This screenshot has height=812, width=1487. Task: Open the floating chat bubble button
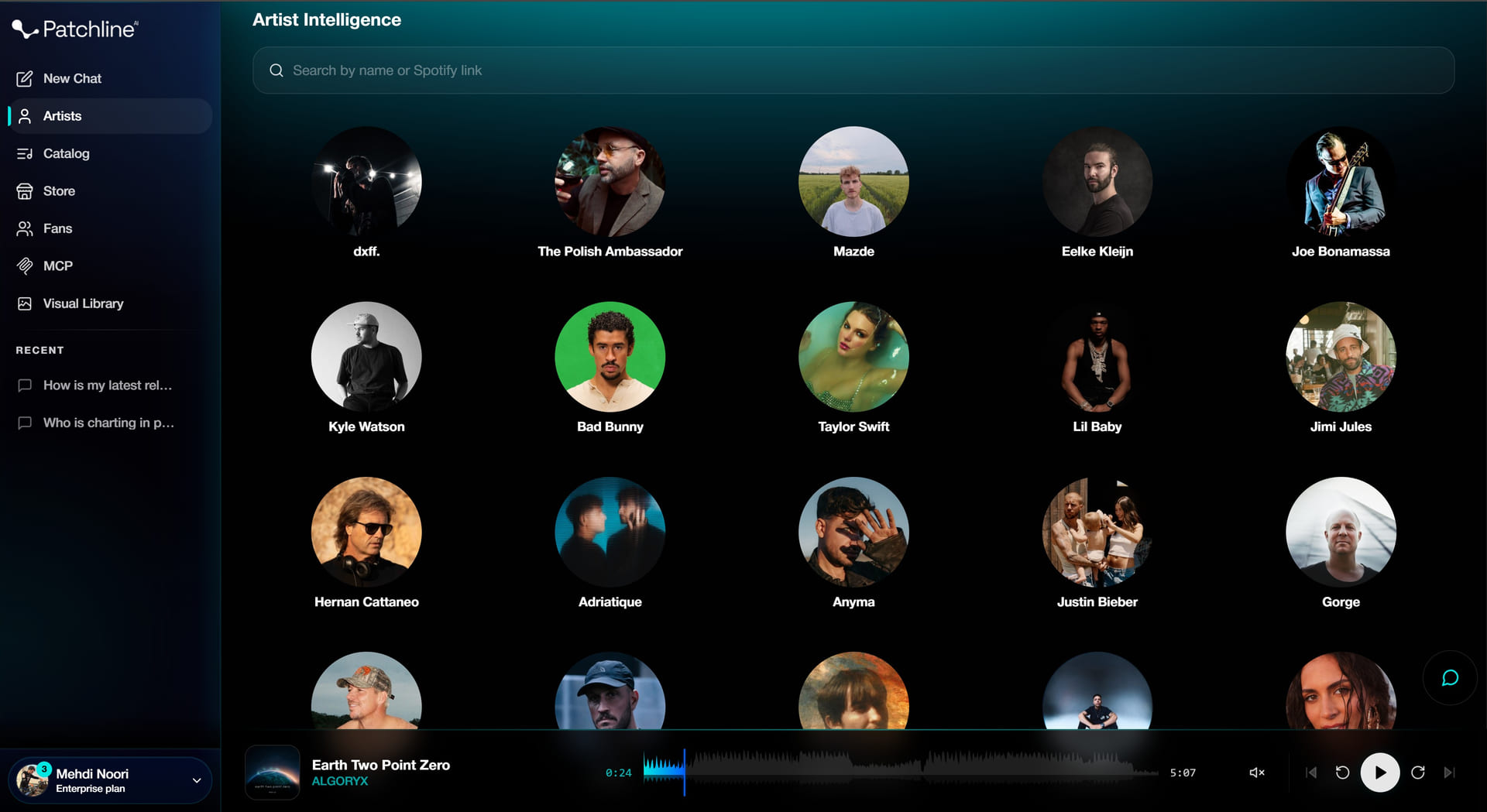point(1450,678)
